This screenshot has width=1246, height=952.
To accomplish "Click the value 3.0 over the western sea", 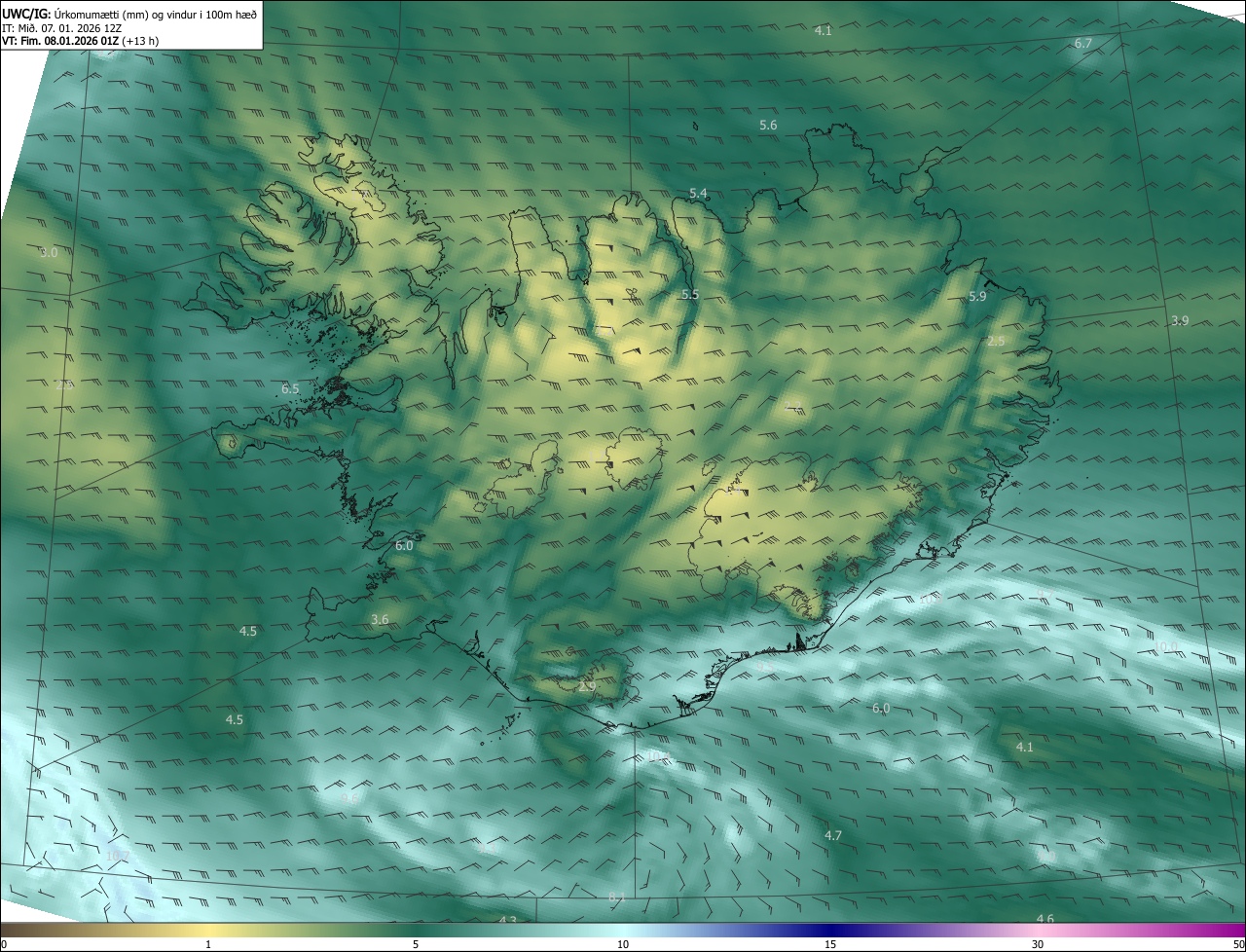I will 49,252.
